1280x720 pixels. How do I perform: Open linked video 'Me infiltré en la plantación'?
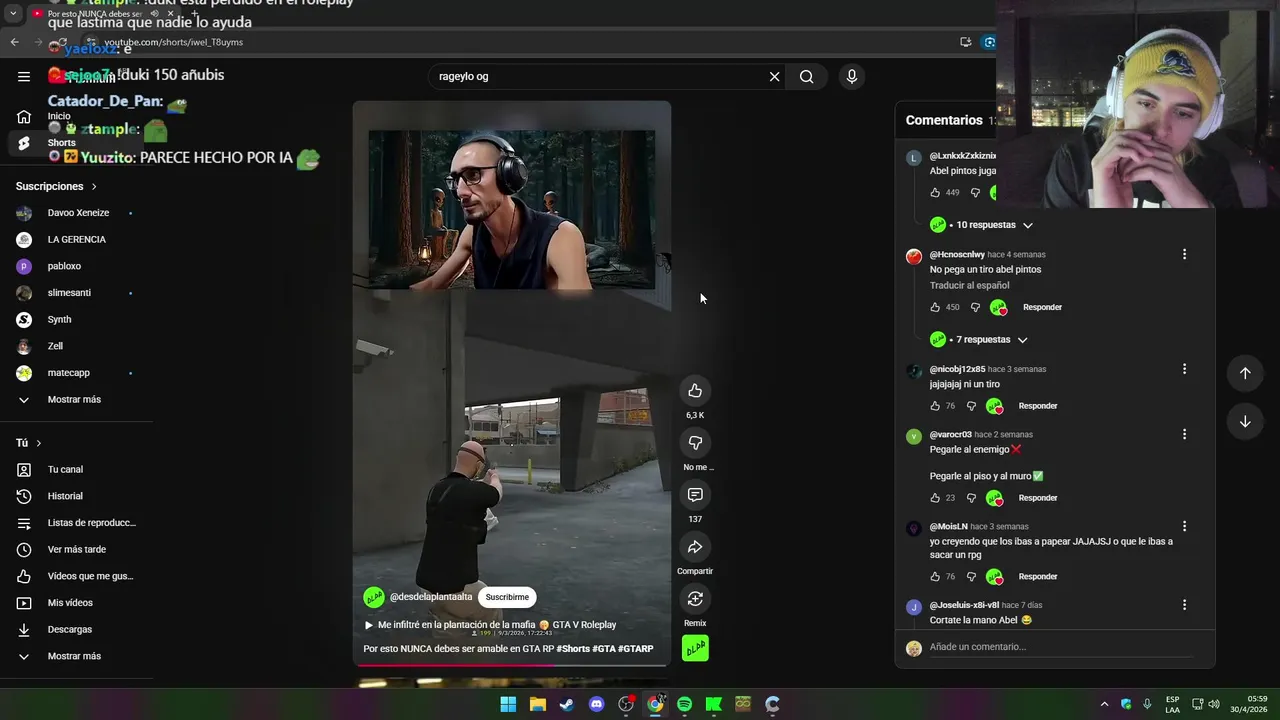click(x=490, y=625)
